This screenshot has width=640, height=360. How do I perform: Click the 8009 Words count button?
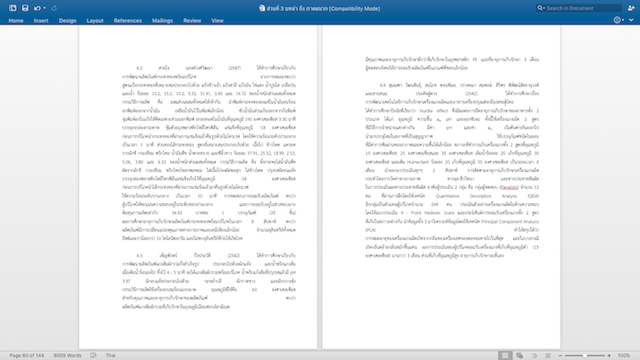[67, 356]
